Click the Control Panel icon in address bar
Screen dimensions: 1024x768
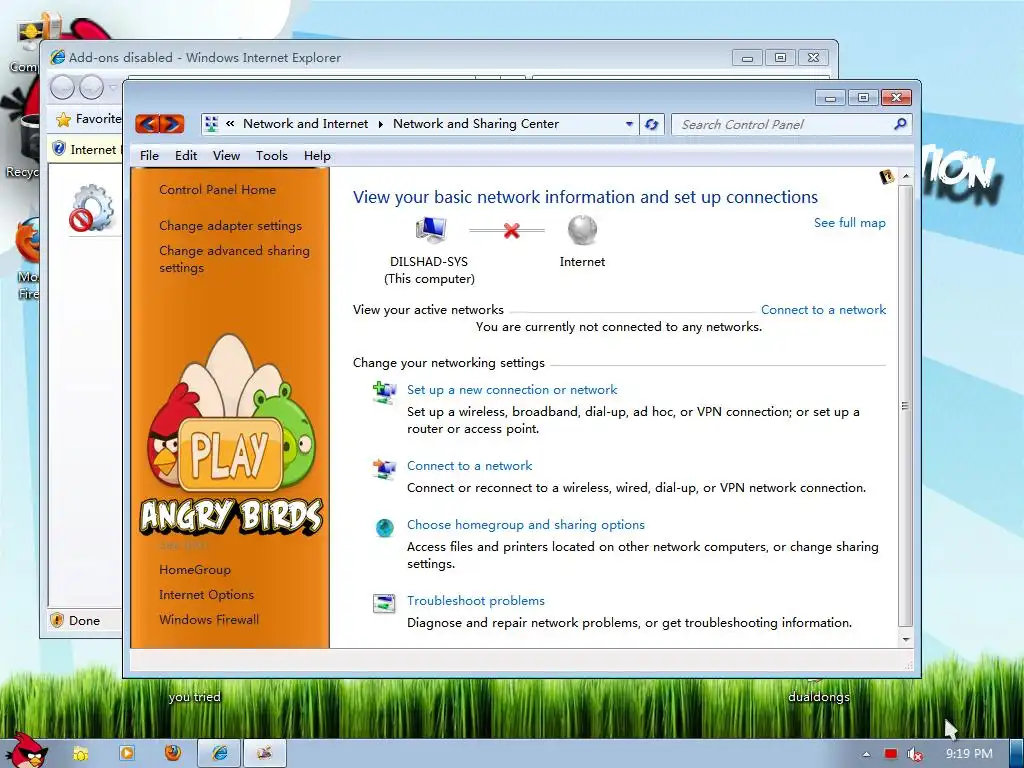[x=211, y=124]
